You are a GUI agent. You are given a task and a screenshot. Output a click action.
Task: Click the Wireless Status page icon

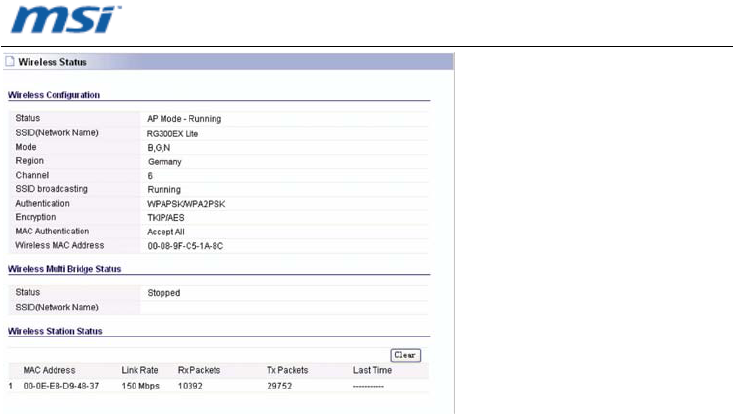click(x=10, y=61)
